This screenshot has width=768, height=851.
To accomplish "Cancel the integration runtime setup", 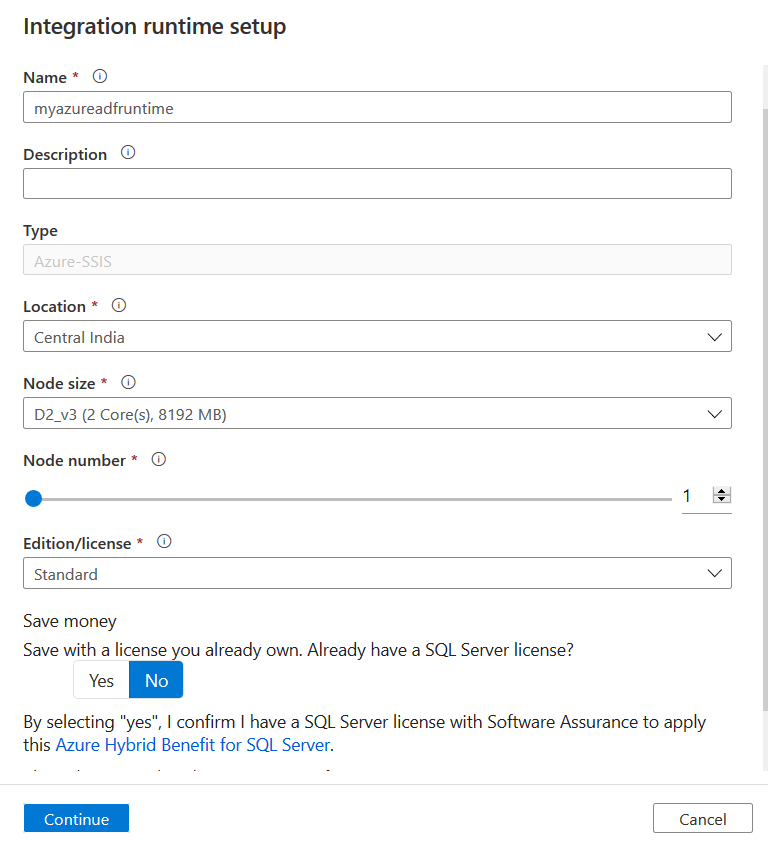I will tap(702, 819).
